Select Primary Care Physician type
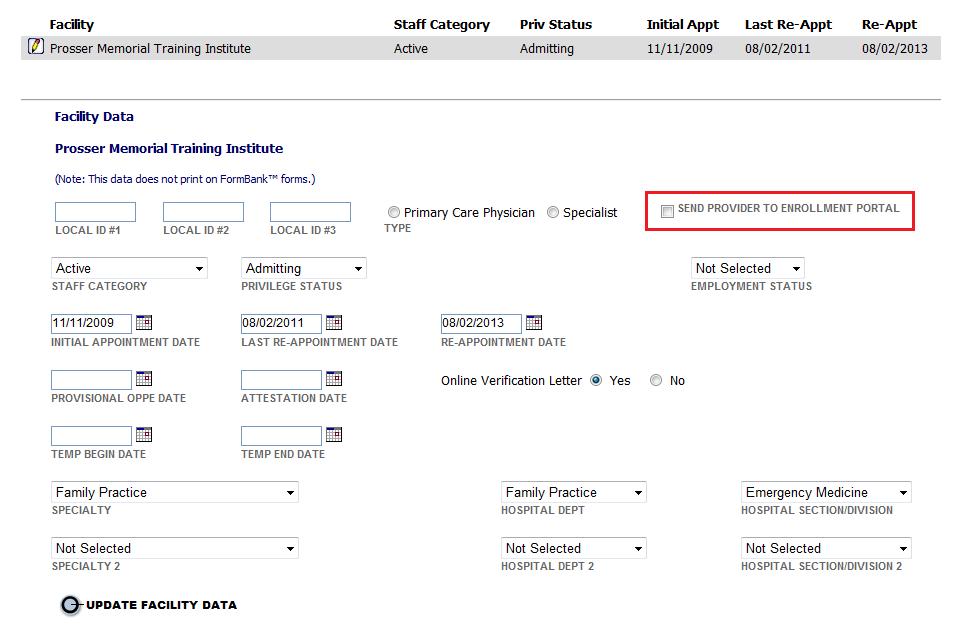Screen dimensions: 966x625 tap(394, 212)
